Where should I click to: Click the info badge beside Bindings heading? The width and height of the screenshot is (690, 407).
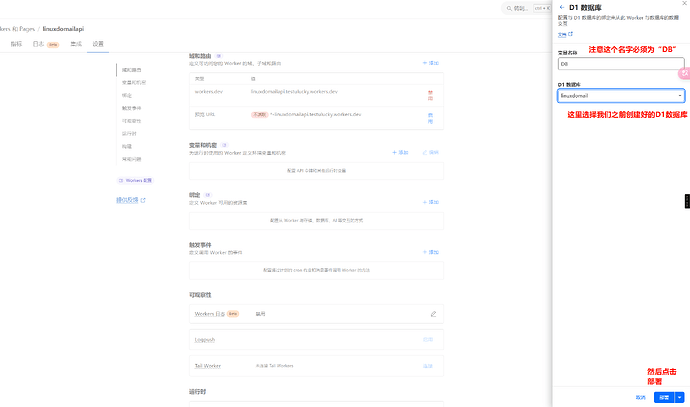pos(208,195)
